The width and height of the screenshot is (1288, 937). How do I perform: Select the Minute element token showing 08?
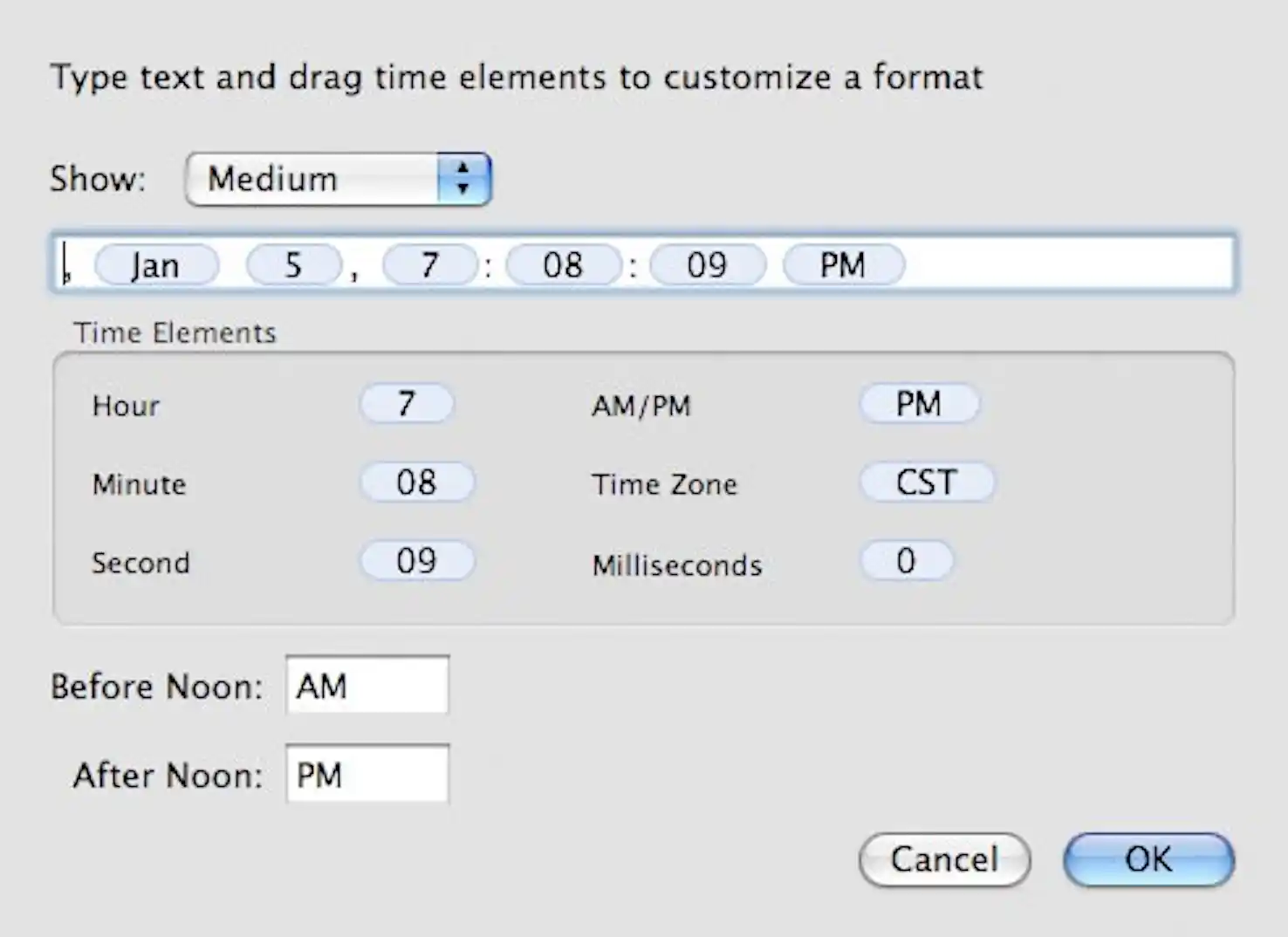(x=416, y=482)
